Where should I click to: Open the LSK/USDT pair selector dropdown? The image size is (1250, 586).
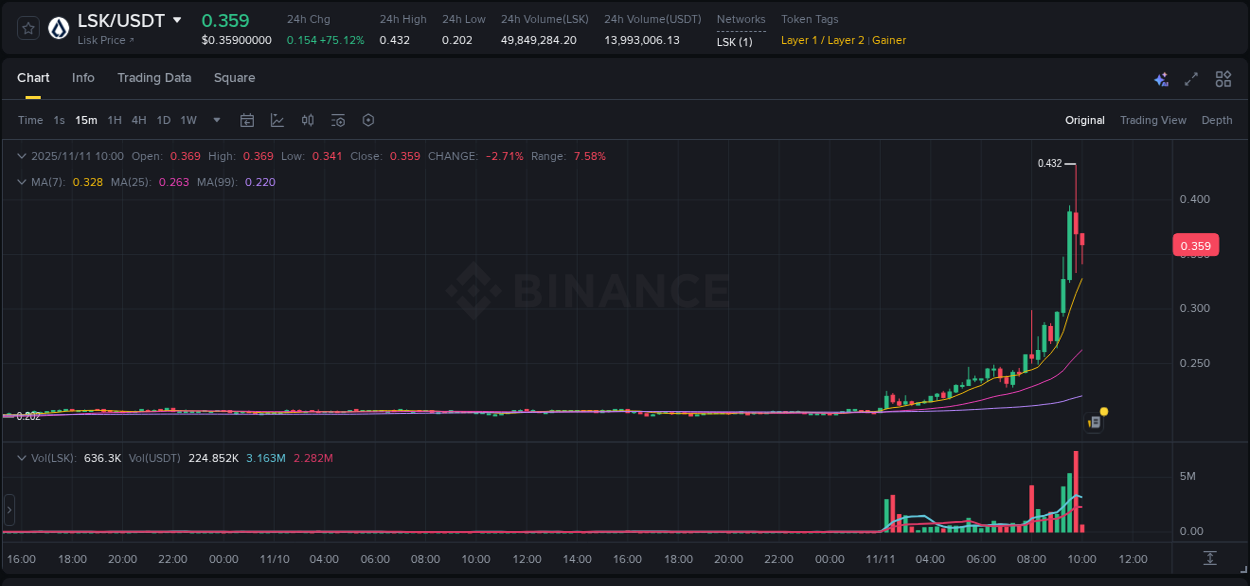click(x=178, y=19)
